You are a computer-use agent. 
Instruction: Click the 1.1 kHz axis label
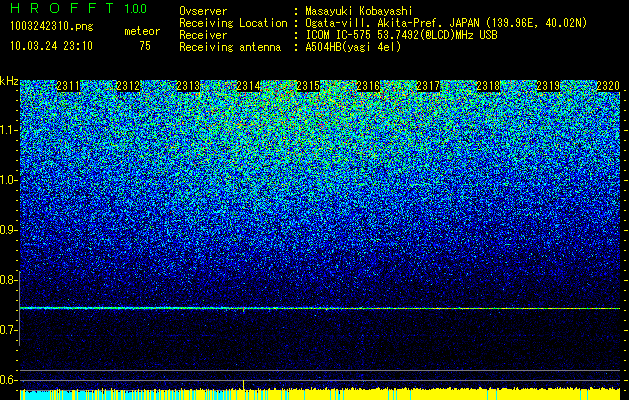pos(7,130)
